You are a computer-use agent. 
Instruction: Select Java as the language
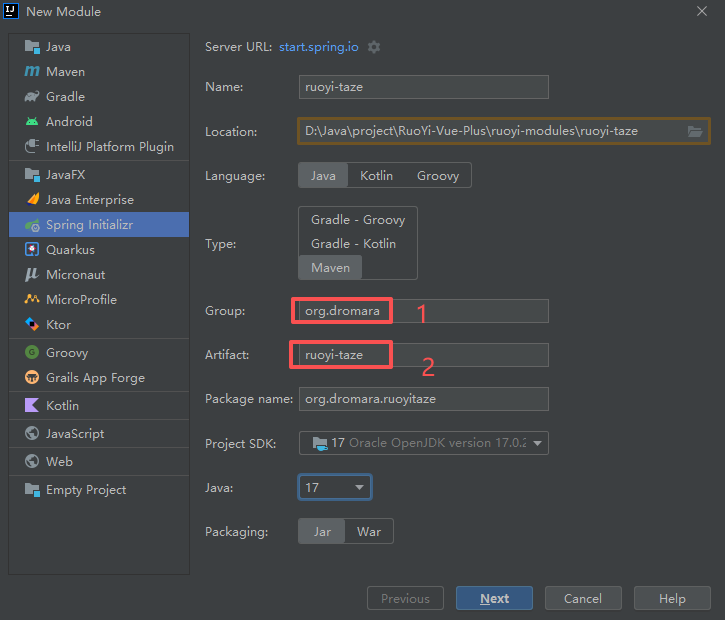coord(323,175)
